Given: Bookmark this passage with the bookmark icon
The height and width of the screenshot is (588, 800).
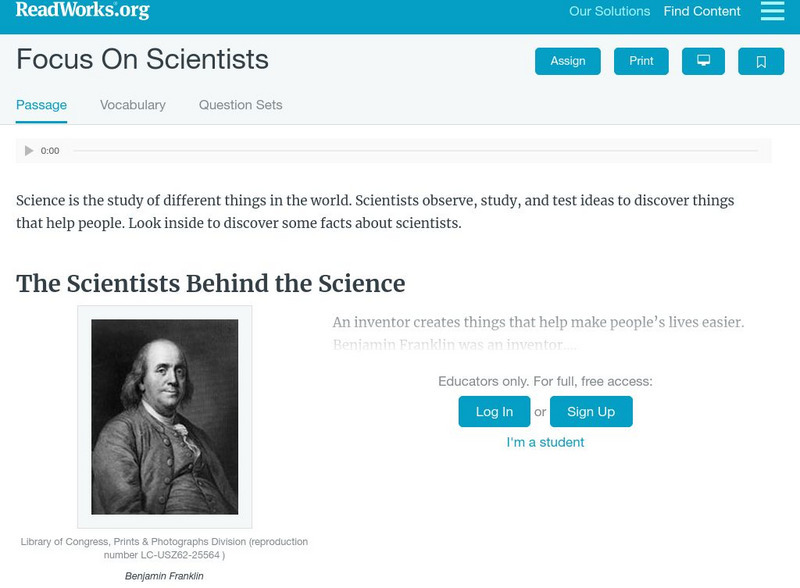Looking at the screenshot, I should pos(761,61).
